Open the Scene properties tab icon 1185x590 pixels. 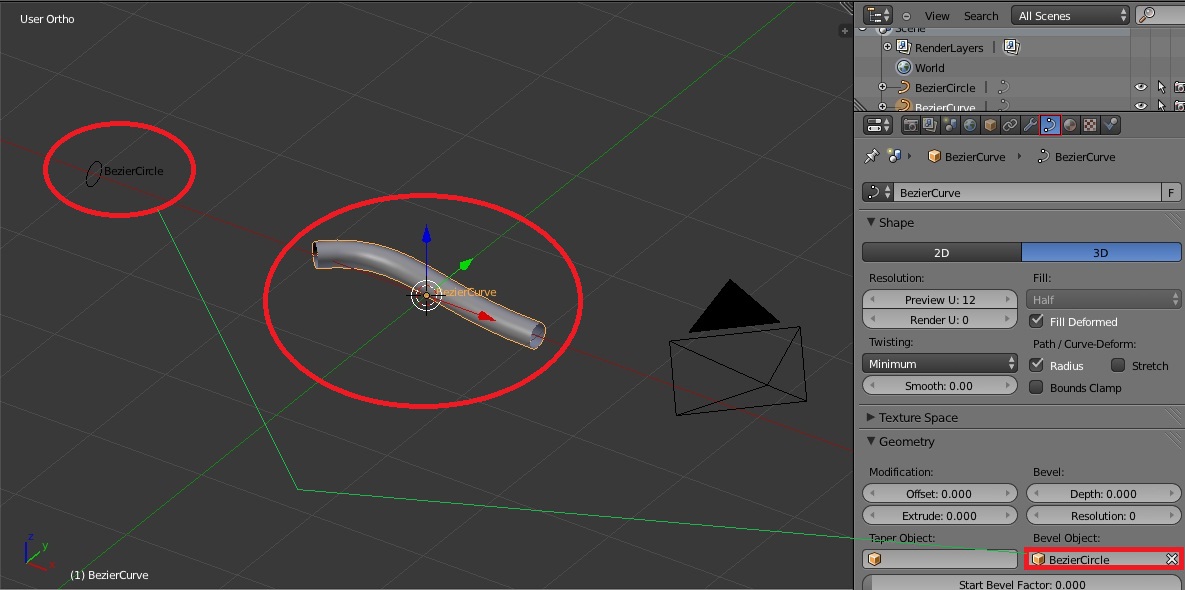pos(950,125)
